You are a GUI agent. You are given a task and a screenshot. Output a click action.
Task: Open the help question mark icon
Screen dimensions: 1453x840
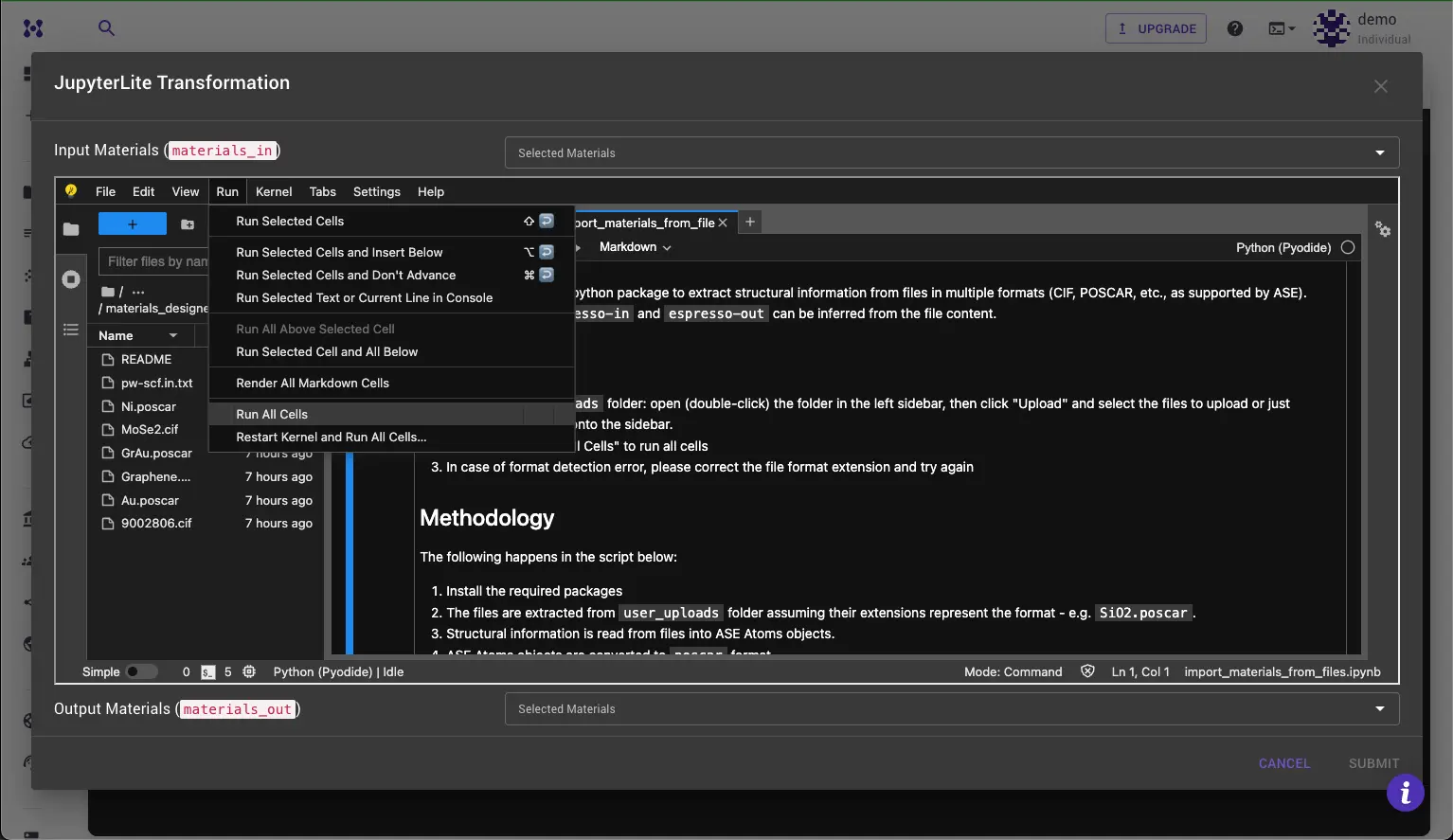[1234, 27]
